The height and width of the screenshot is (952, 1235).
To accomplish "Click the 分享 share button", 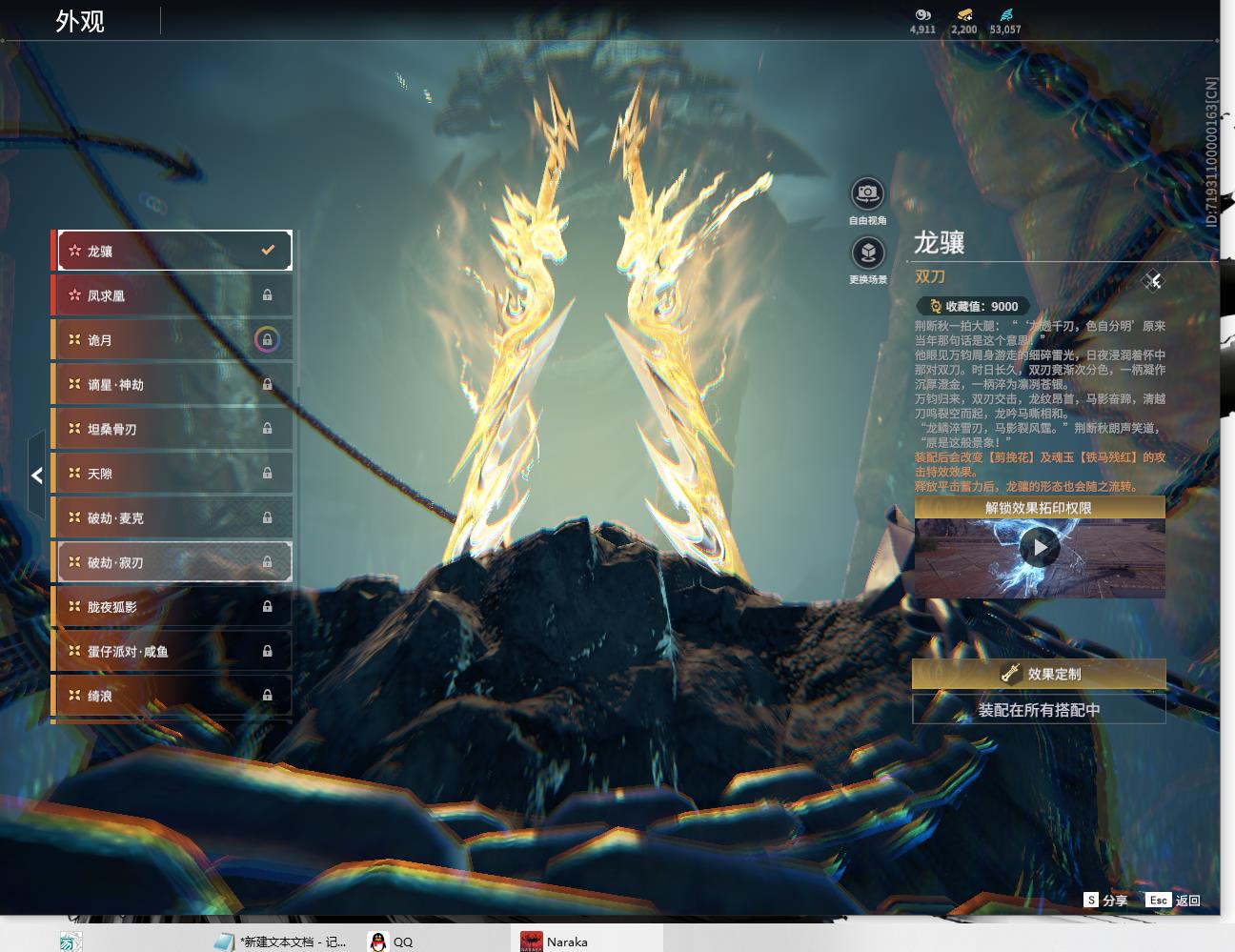I will pos(1105,900).
